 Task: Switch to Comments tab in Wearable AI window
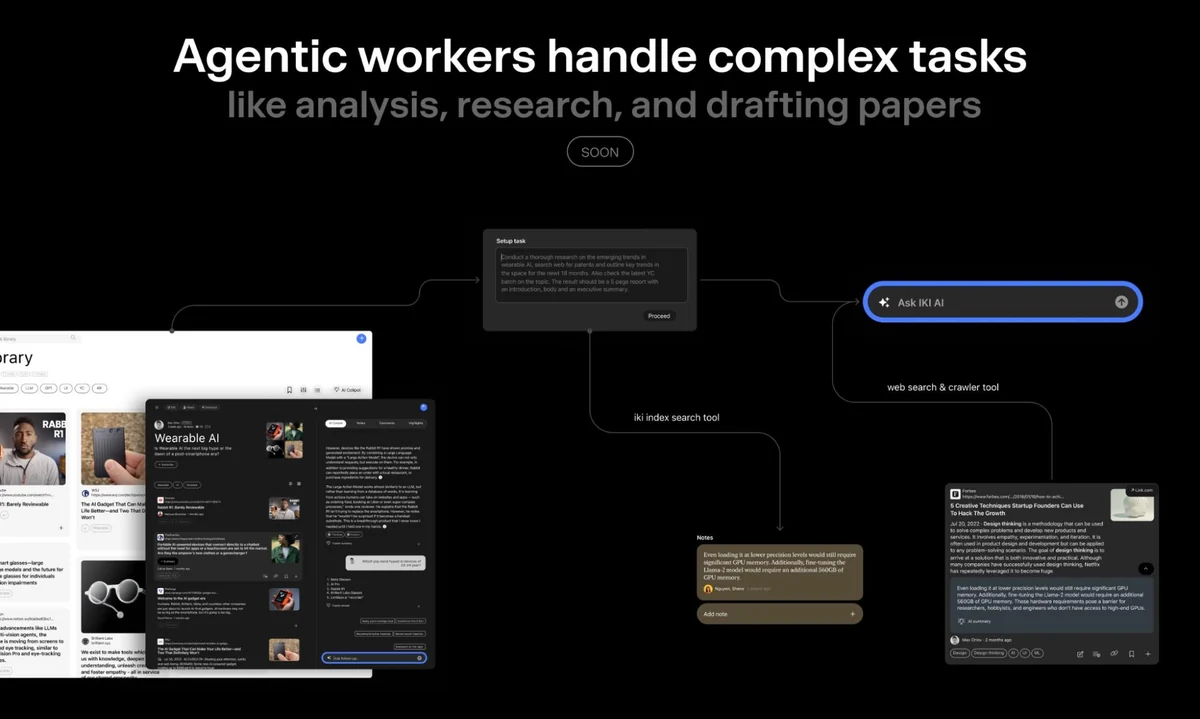coord(387,423)
